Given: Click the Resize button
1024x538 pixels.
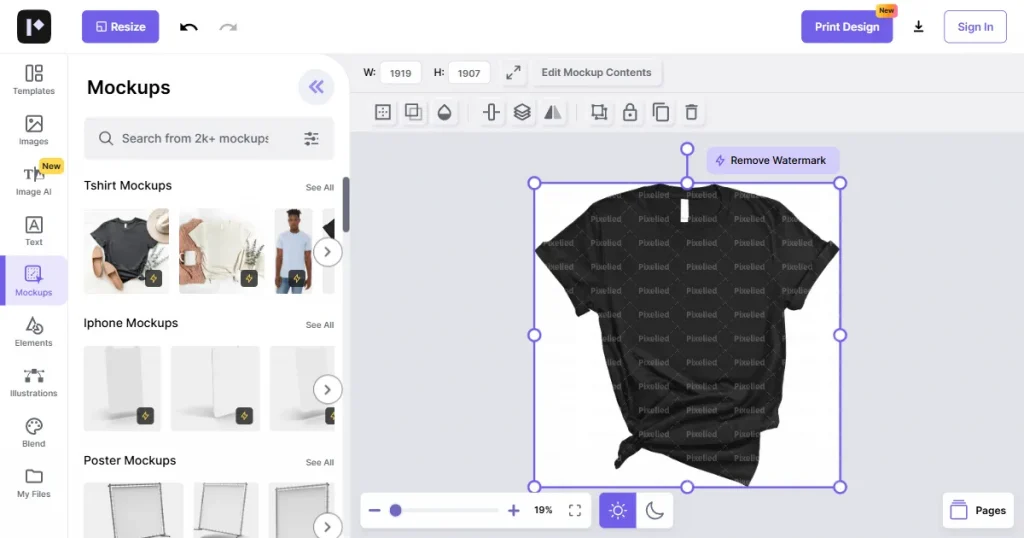Looking at the screenshot, I should (x=120, y=27).
